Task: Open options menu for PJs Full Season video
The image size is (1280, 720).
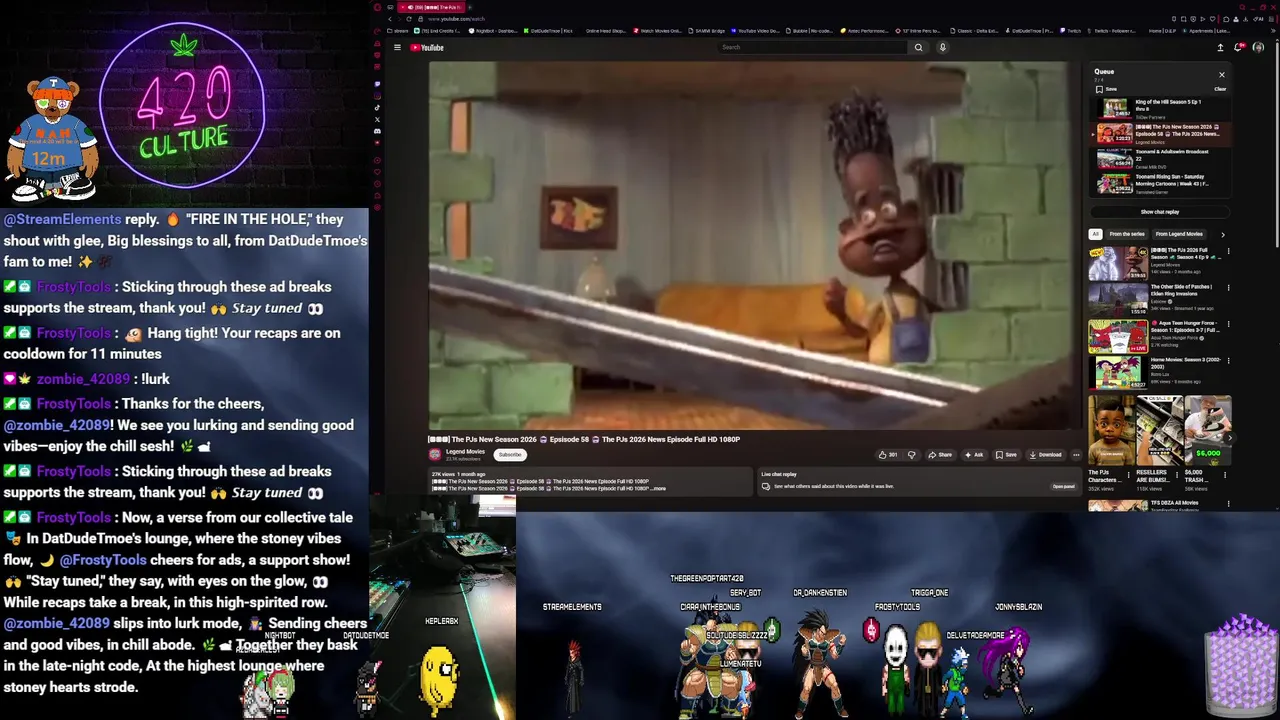Action: (1228, 251)
